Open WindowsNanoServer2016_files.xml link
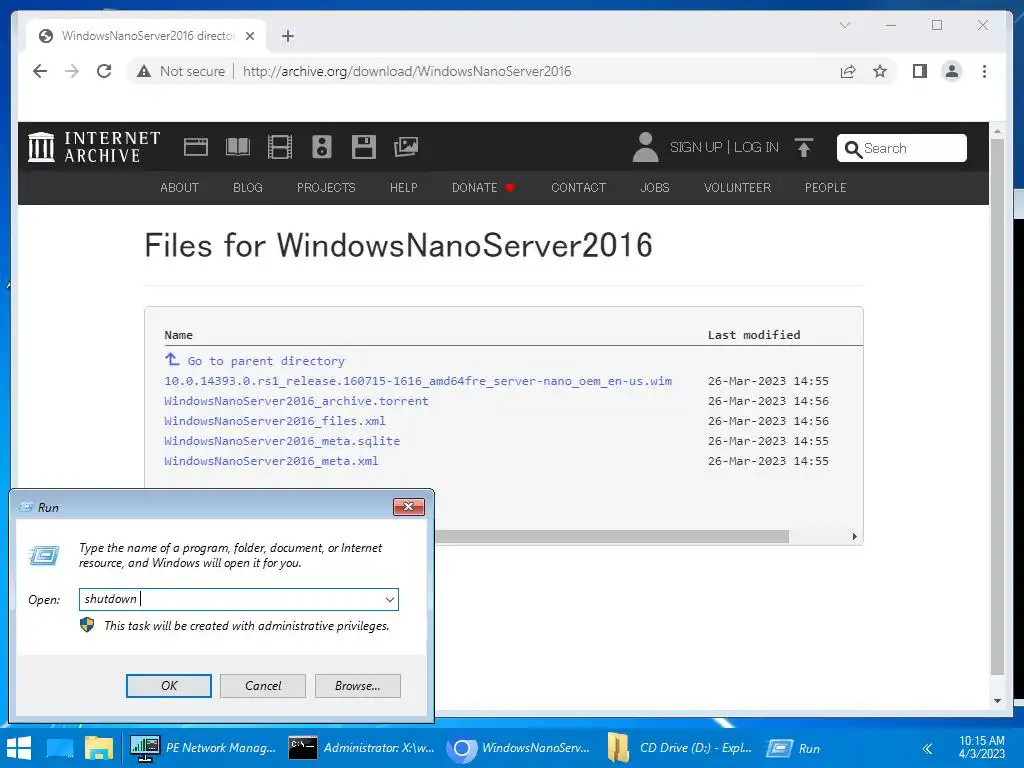The height and width of the screenshot is (768, 1024). coord(275,421)
